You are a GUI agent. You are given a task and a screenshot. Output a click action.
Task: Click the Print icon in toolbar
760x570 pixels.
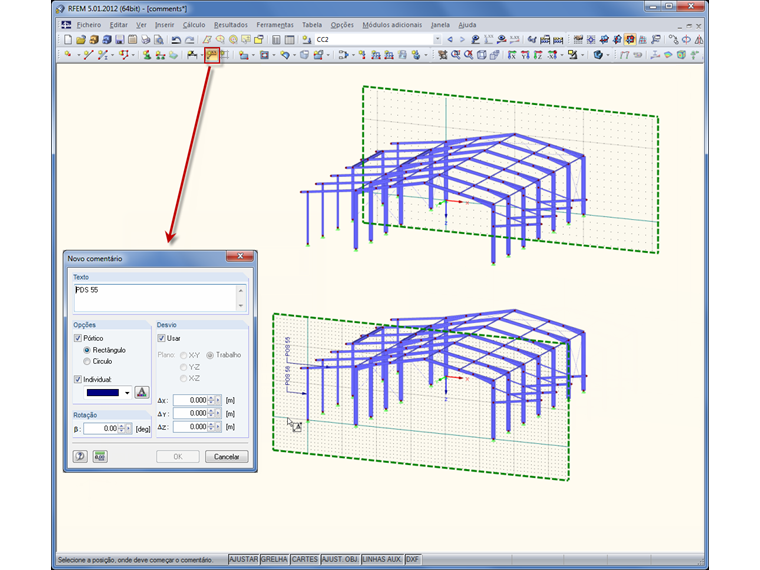146,40
